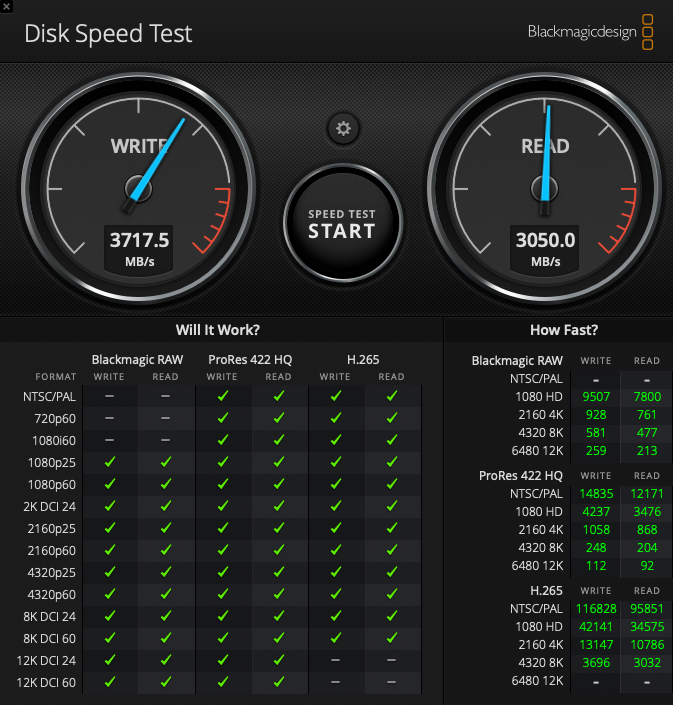Click Blackmagic RAW read checkmark for 12K DCI 60
673x705 pixels.
(x=166, y=682)
